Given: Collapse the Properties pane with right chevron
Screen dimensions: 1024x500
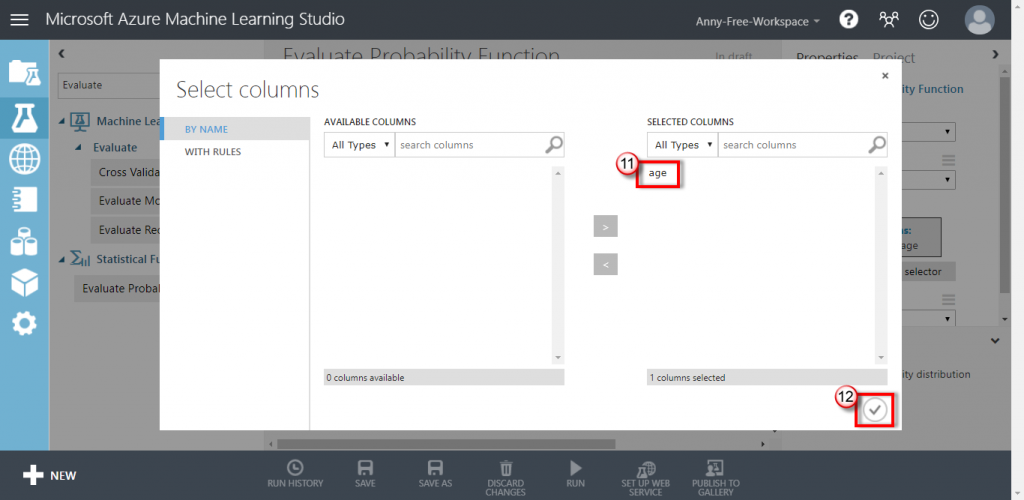Looking at the screenshot, I should 995,54.
